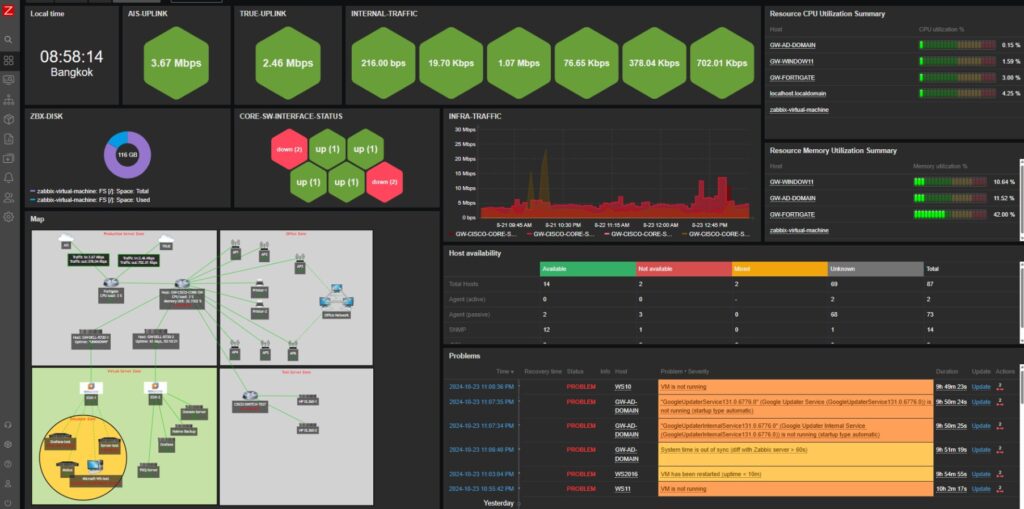Click the Fortigate firewall icon on the map
Image resolution: width=1024 pixels, height=509 pixels.
click(x=110, y=282)
